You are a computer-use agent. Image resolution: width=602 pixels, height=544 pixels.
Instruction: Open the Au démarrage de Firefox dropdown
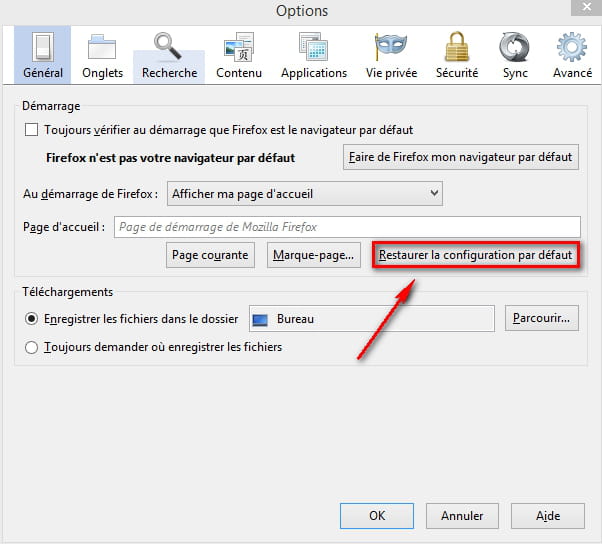pos(304,194)
